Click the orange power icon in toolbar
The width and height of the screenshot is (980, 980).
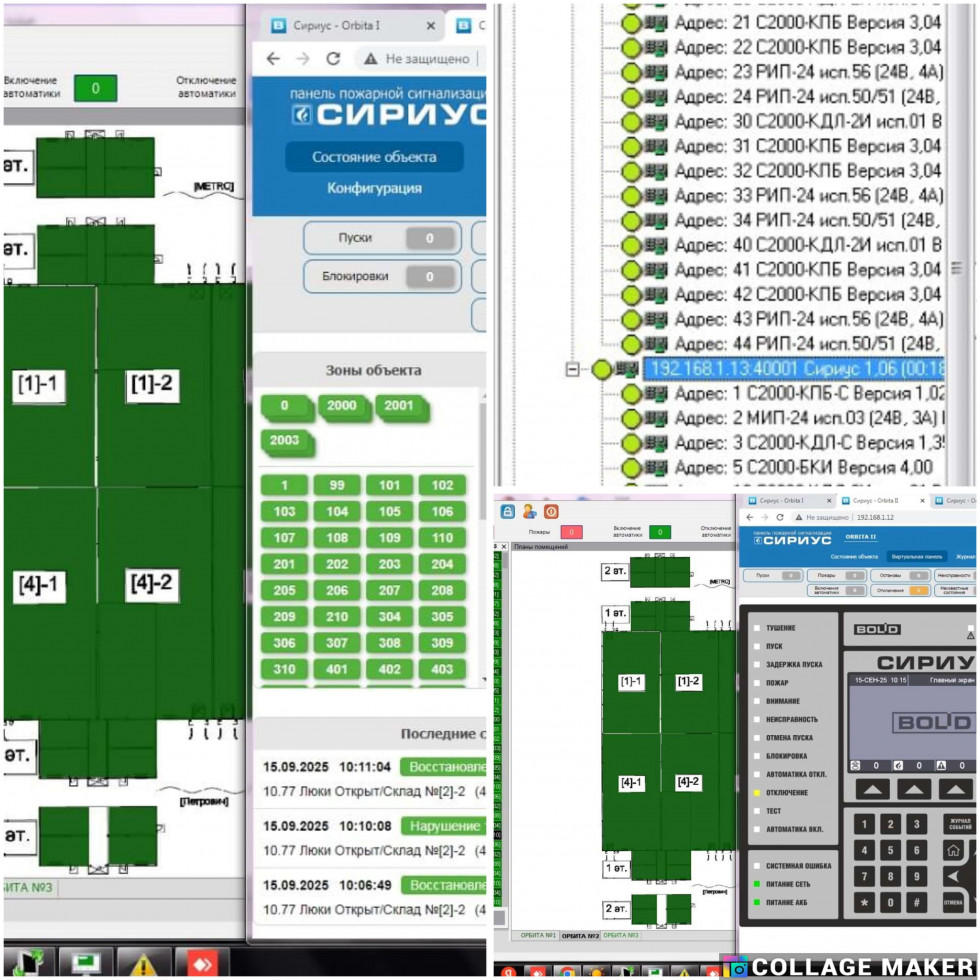(551, 511)
